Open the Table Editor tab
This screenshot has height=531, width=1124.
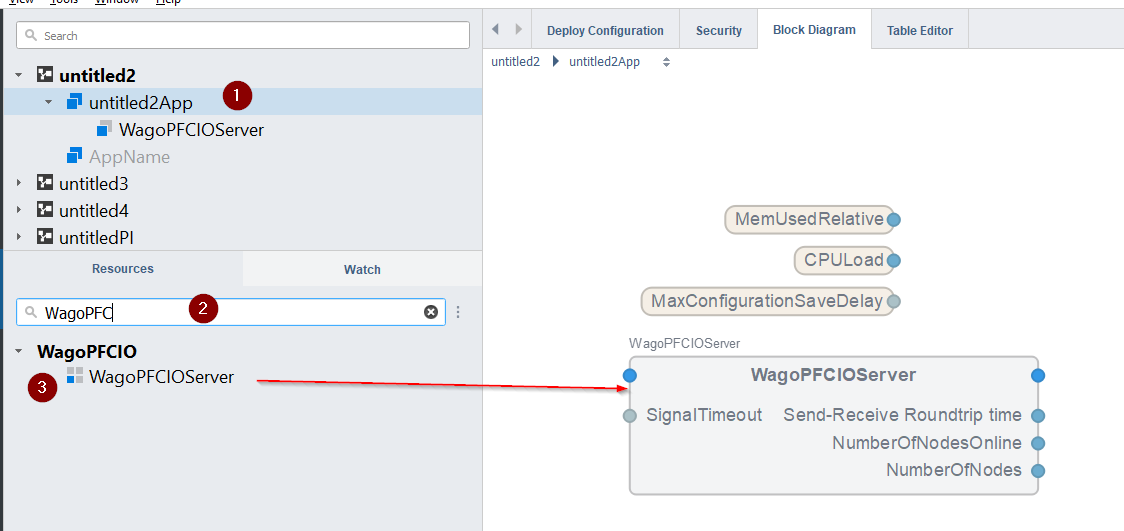tap(920, 30)
